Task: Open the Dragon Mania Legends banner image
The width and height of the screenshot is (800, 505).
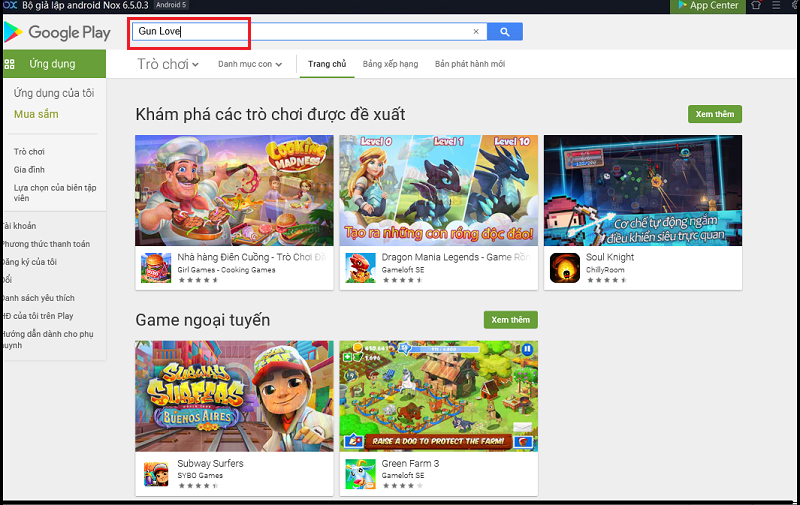Action: tap(439, 190)
